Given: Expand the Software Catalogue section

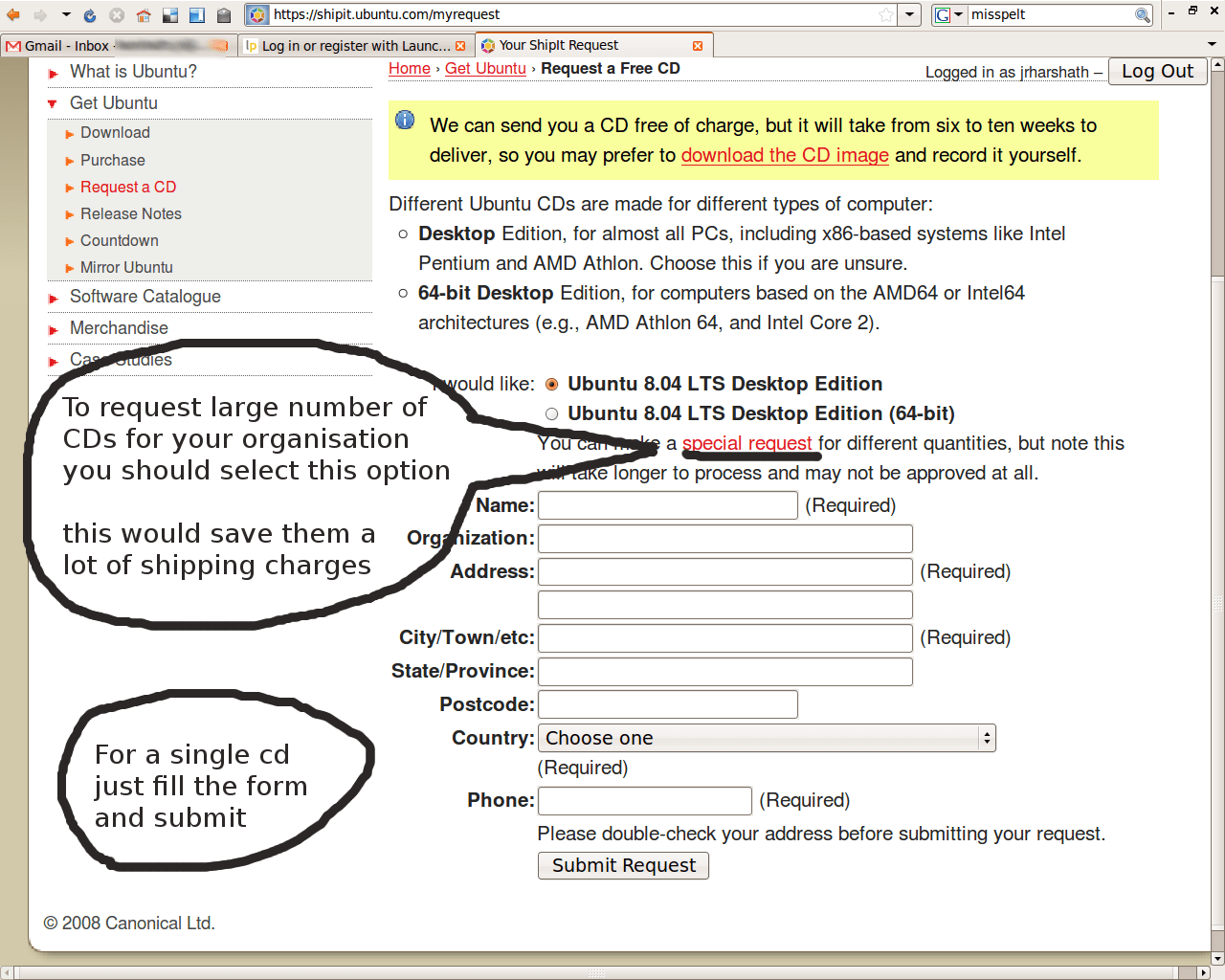Looking at the screenshot, I should coord(145,297).
